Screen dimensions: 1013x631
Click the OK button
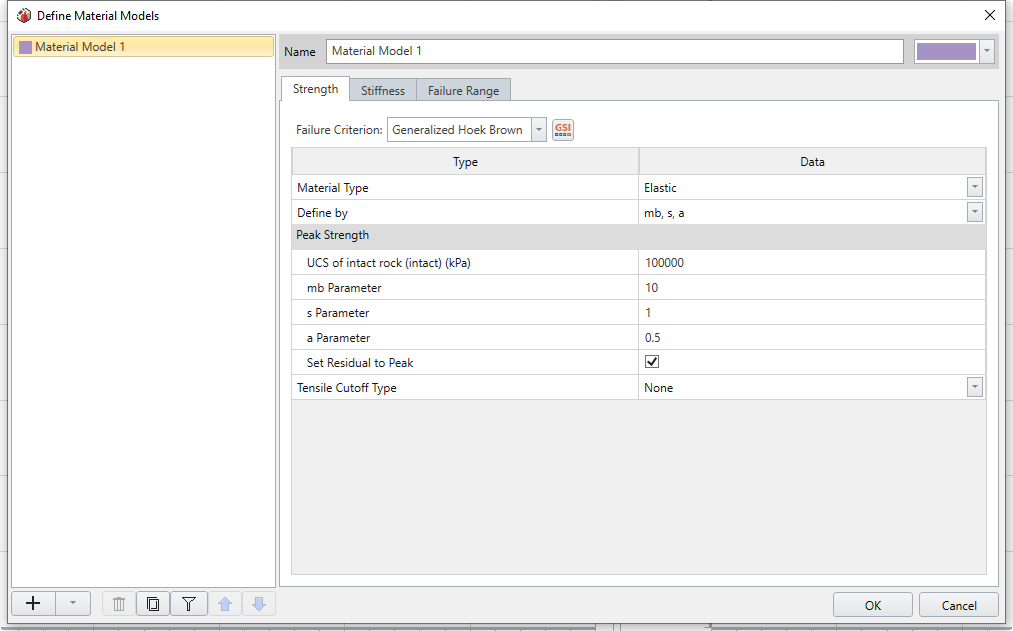872,605
